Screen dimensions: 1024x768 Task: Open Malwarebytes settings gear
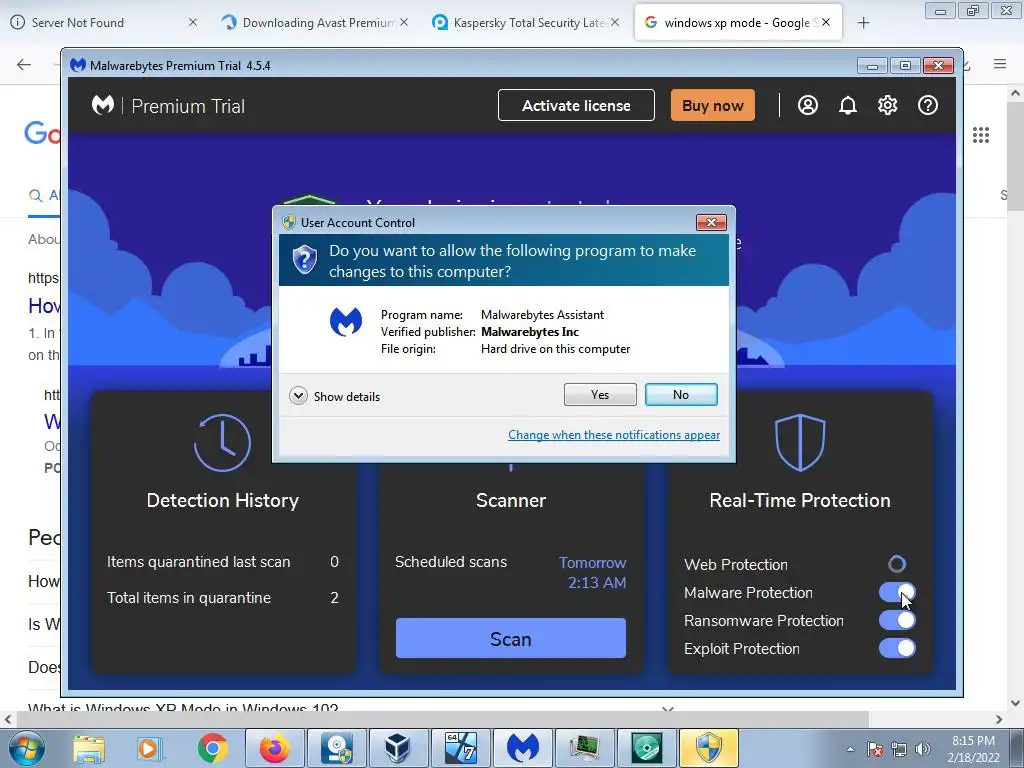(887, 105)
